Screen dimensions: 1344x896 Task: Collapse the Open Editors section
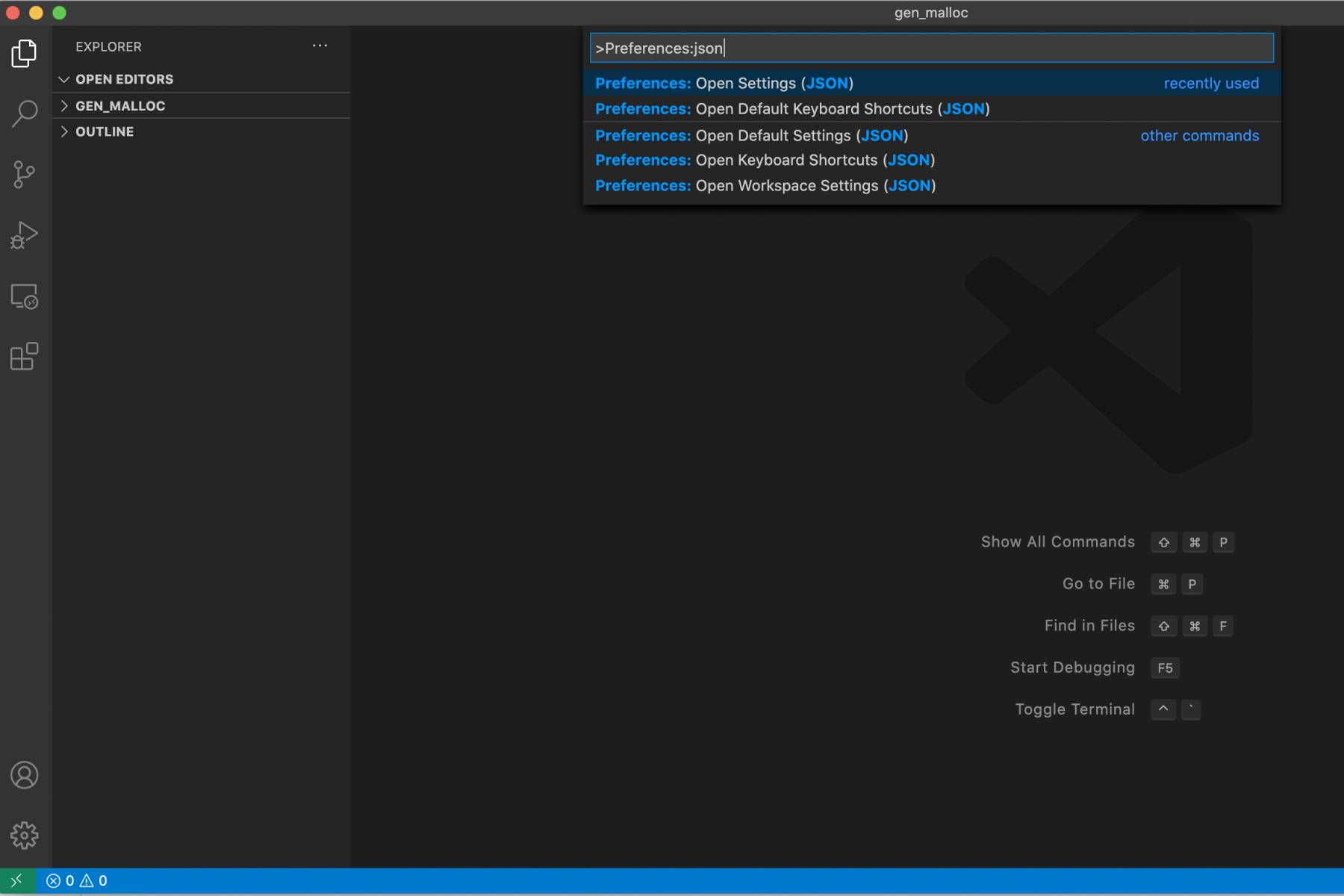(124, 79)
